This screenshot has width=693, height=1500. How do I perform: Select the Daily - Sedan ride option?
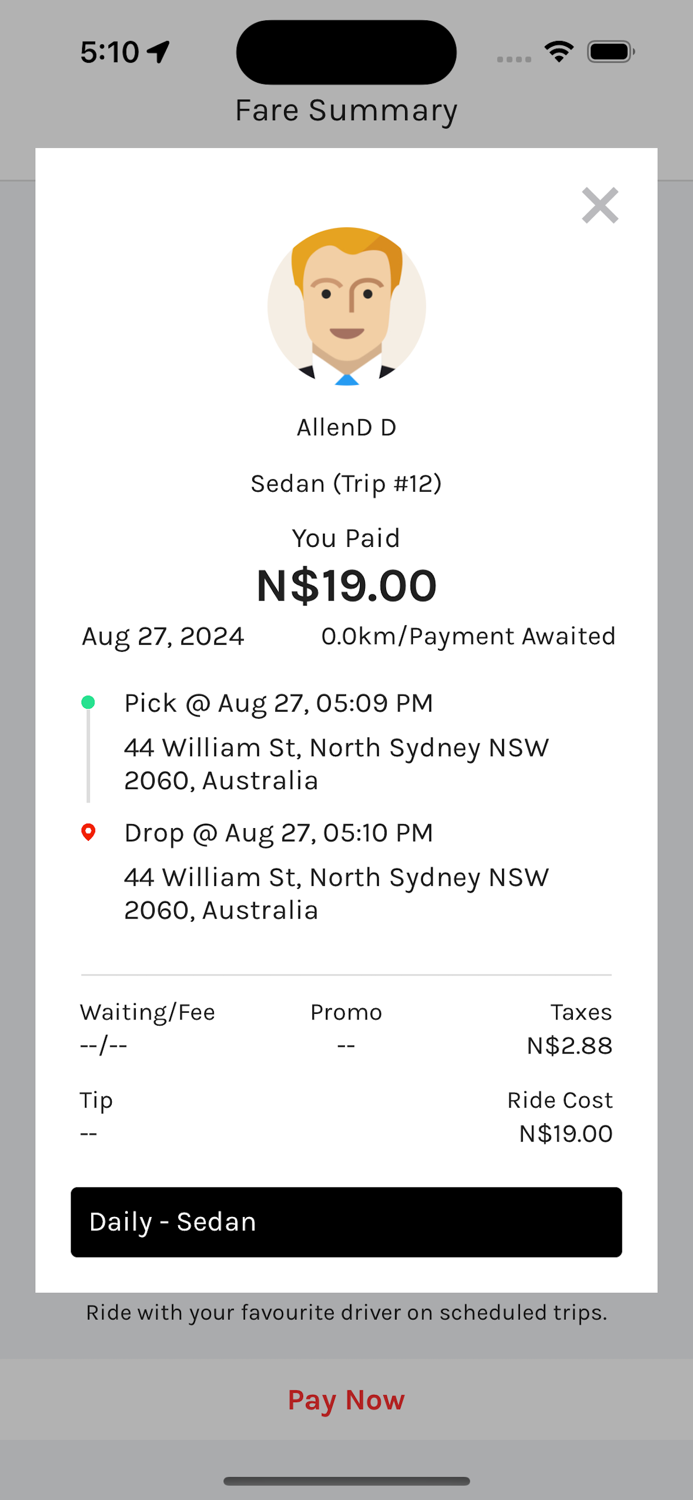pyautogui.click(x=346, y=1222)
